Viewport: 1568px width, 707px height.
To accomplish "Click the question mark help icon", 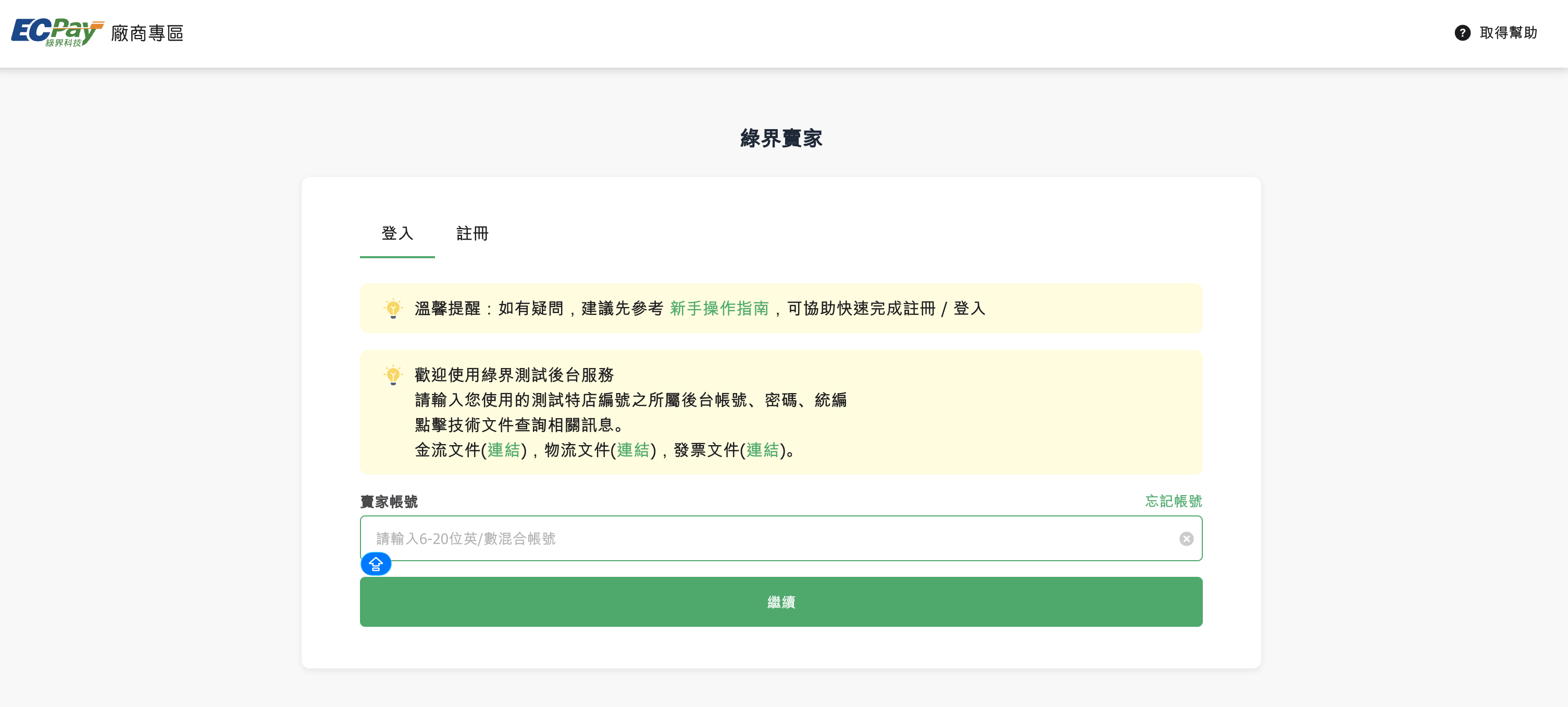I will [x=1463, y=33].
